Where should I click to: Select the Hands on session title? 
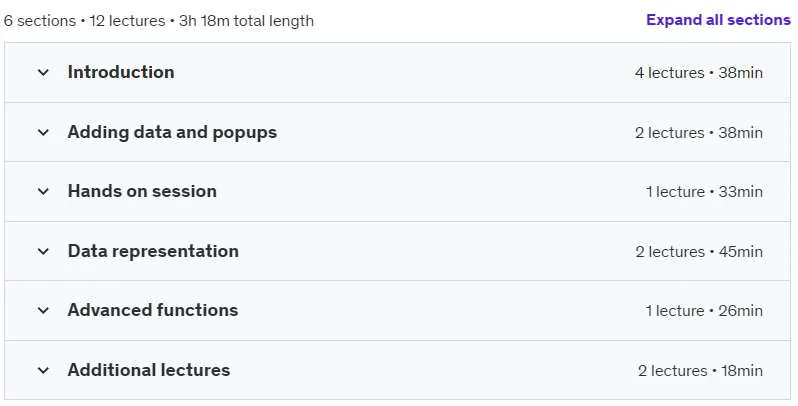tap(142, 191)
